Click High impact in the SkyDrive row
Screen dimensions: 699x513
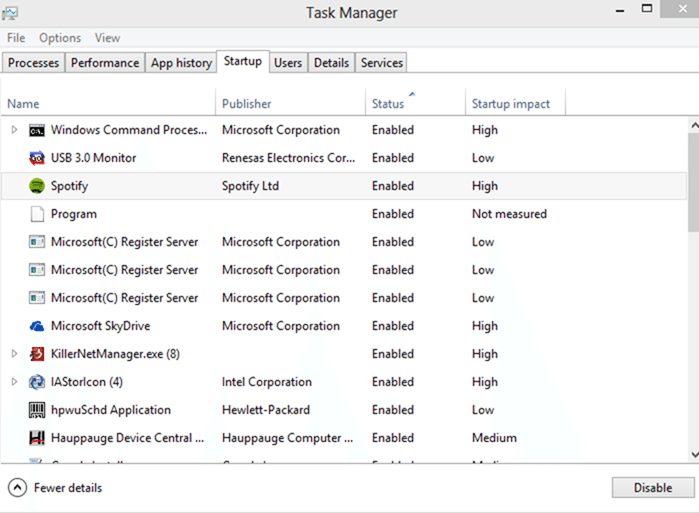coord(485,326)
